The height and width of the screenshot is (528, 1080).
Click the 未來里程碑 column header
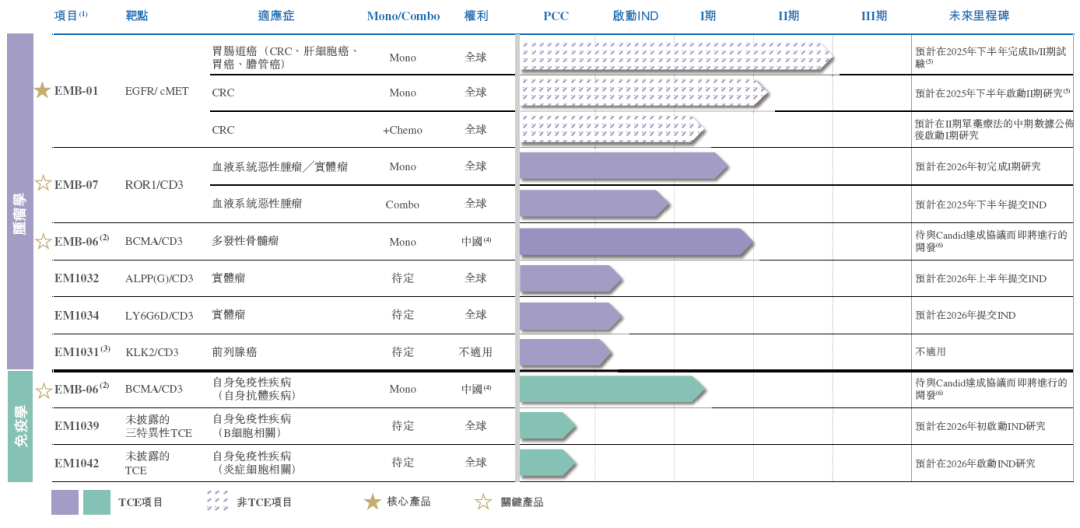point(979,16)
